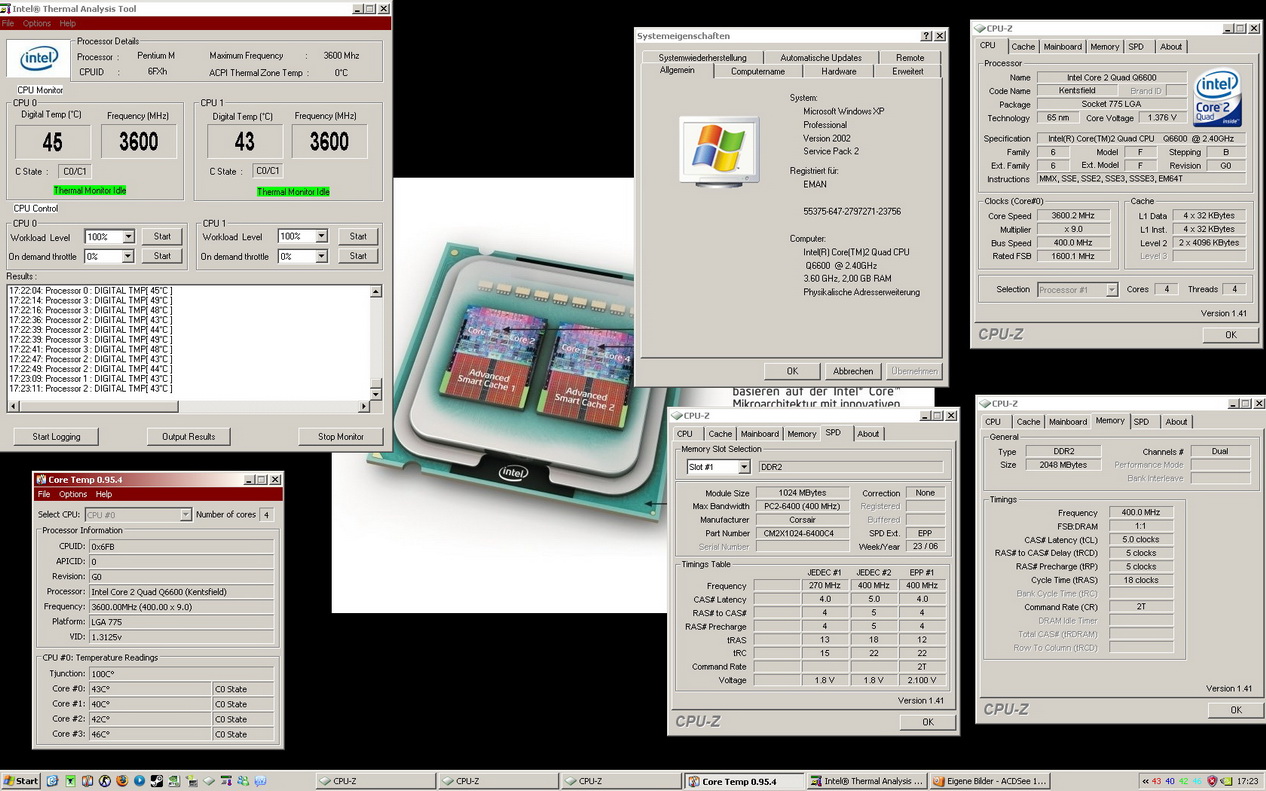Open CPU 0 Workload Level dropdown
Screen dimensions: 1266x791
pos(128,237)
